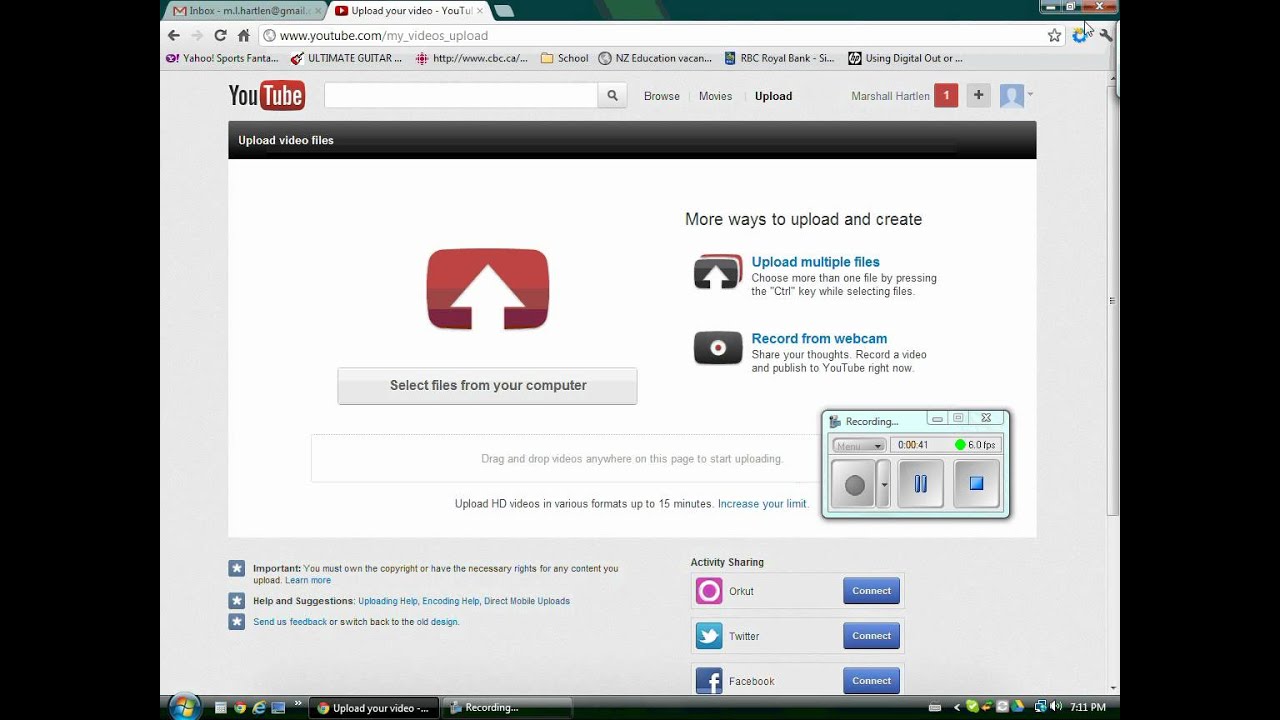This screenshot has height=720, width=1280.
Task: Open Using Digital Out bookmark
Action: click(x=906, y=58)
